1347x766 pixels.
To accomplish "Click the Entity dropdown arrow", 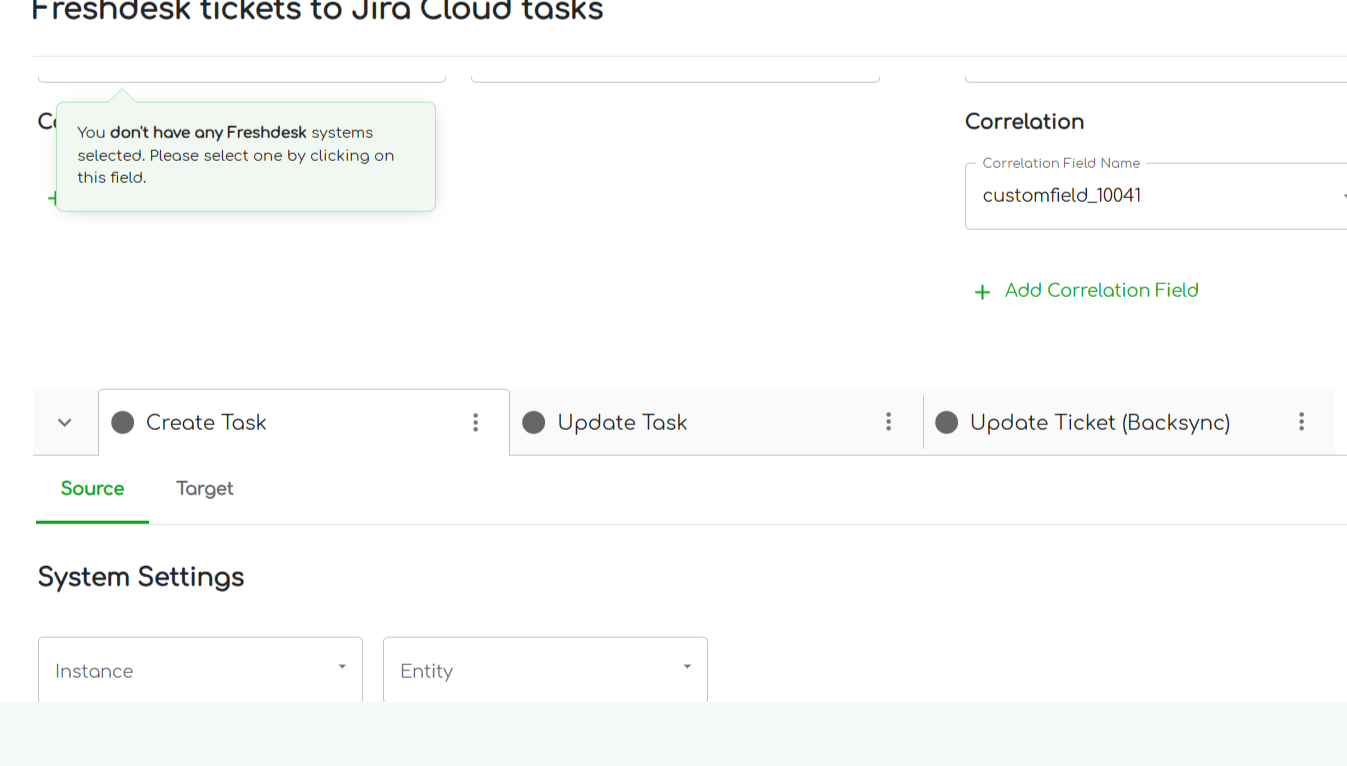I will 687,667.
